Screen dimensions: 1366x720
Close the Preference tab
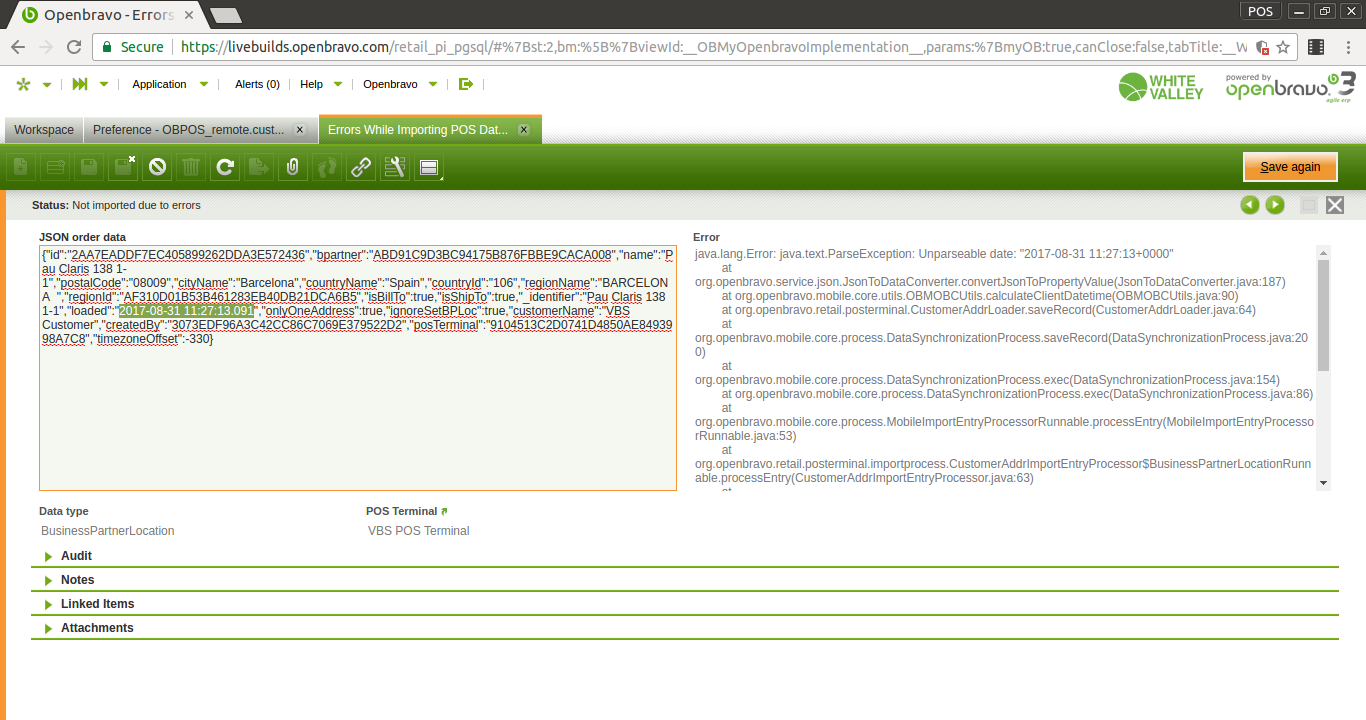[300, 130]
